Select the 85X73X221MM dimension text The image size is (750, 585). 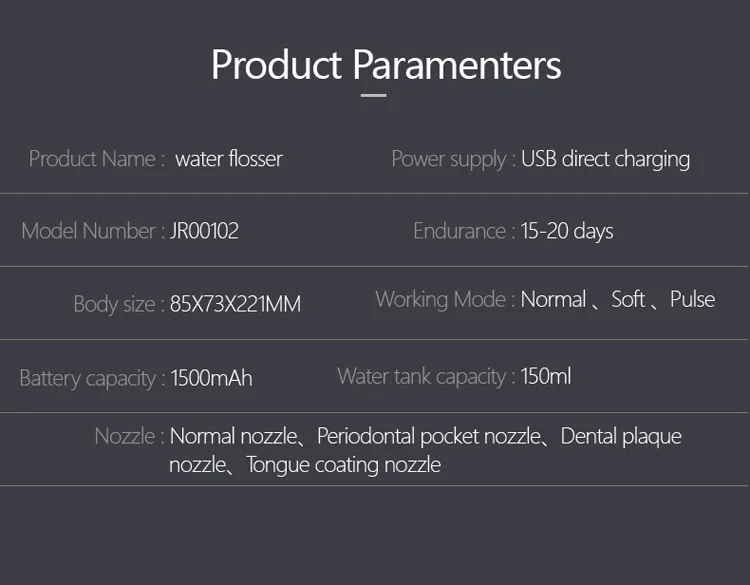tap(235, 304)
